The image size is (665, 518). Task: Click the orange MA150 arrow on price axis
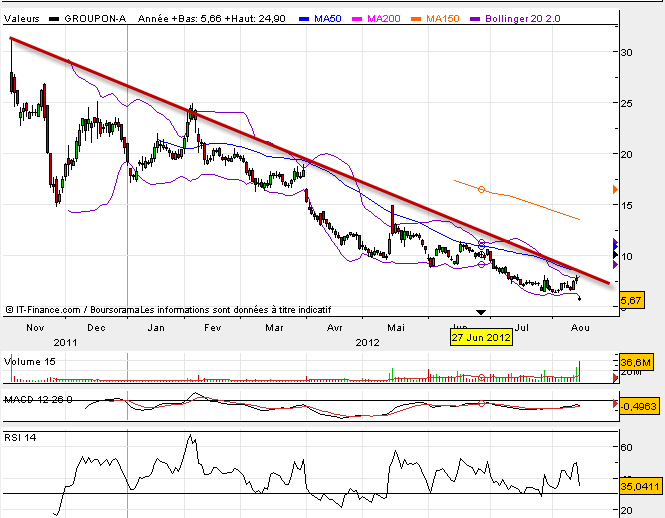(614, 188)
